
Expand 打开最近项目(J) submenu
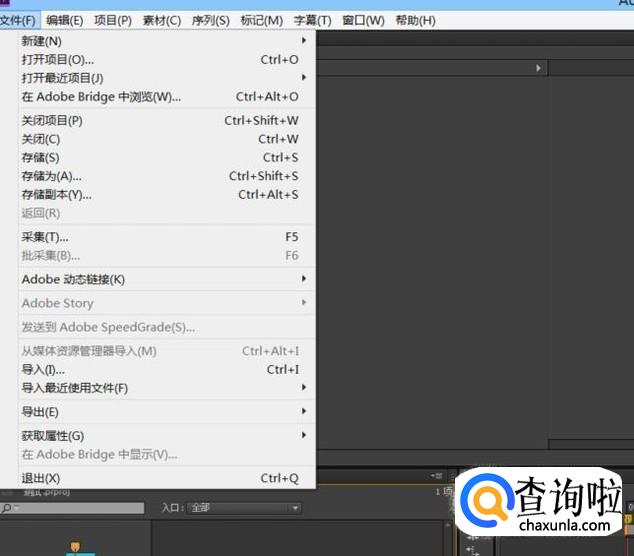pos(166,78)
